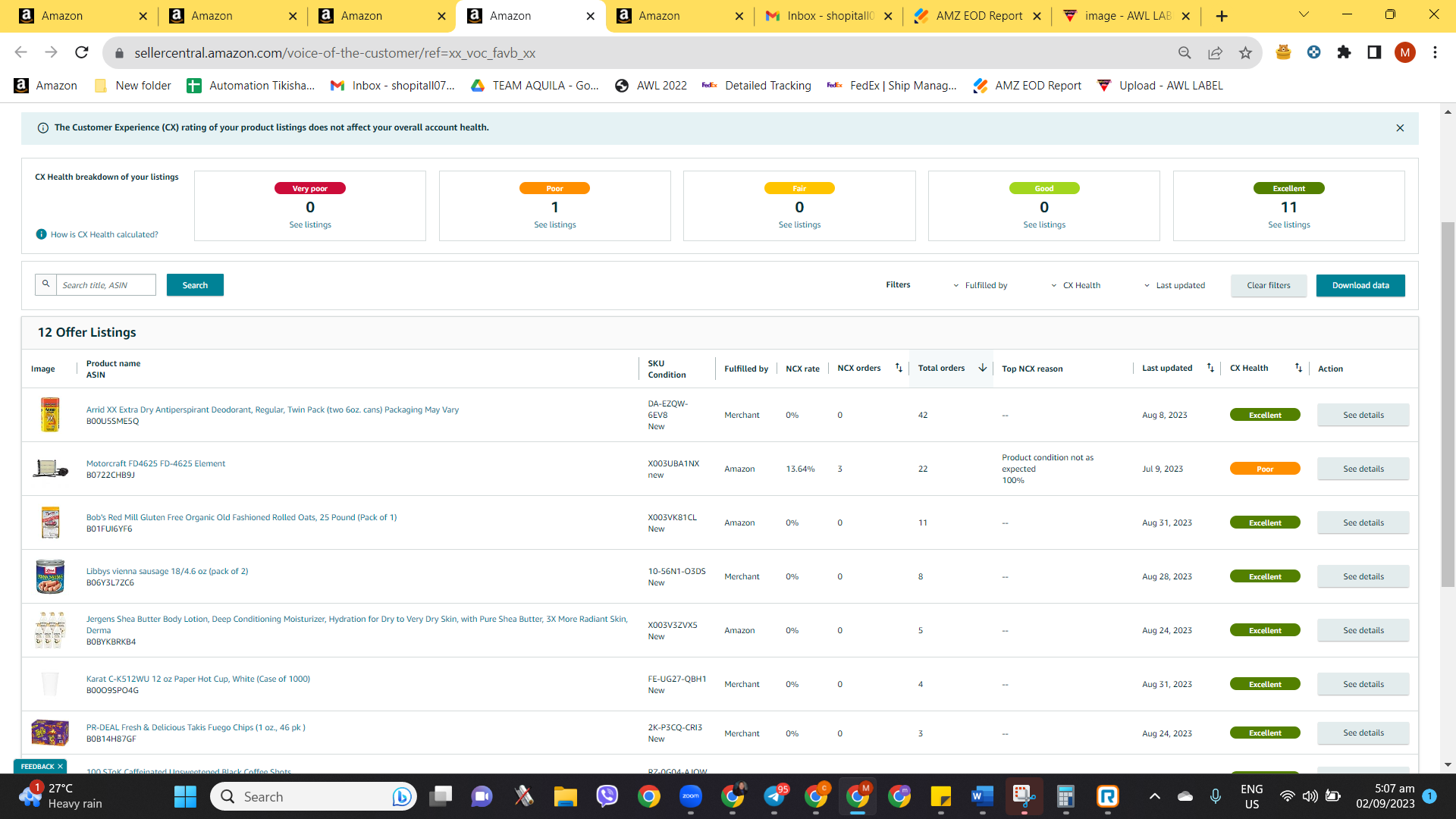Image resolution: width=1456 pixels, height=819 pixels.
Task: Open Microsoft Word from the taskbar
Action: (x=982, y=796)
